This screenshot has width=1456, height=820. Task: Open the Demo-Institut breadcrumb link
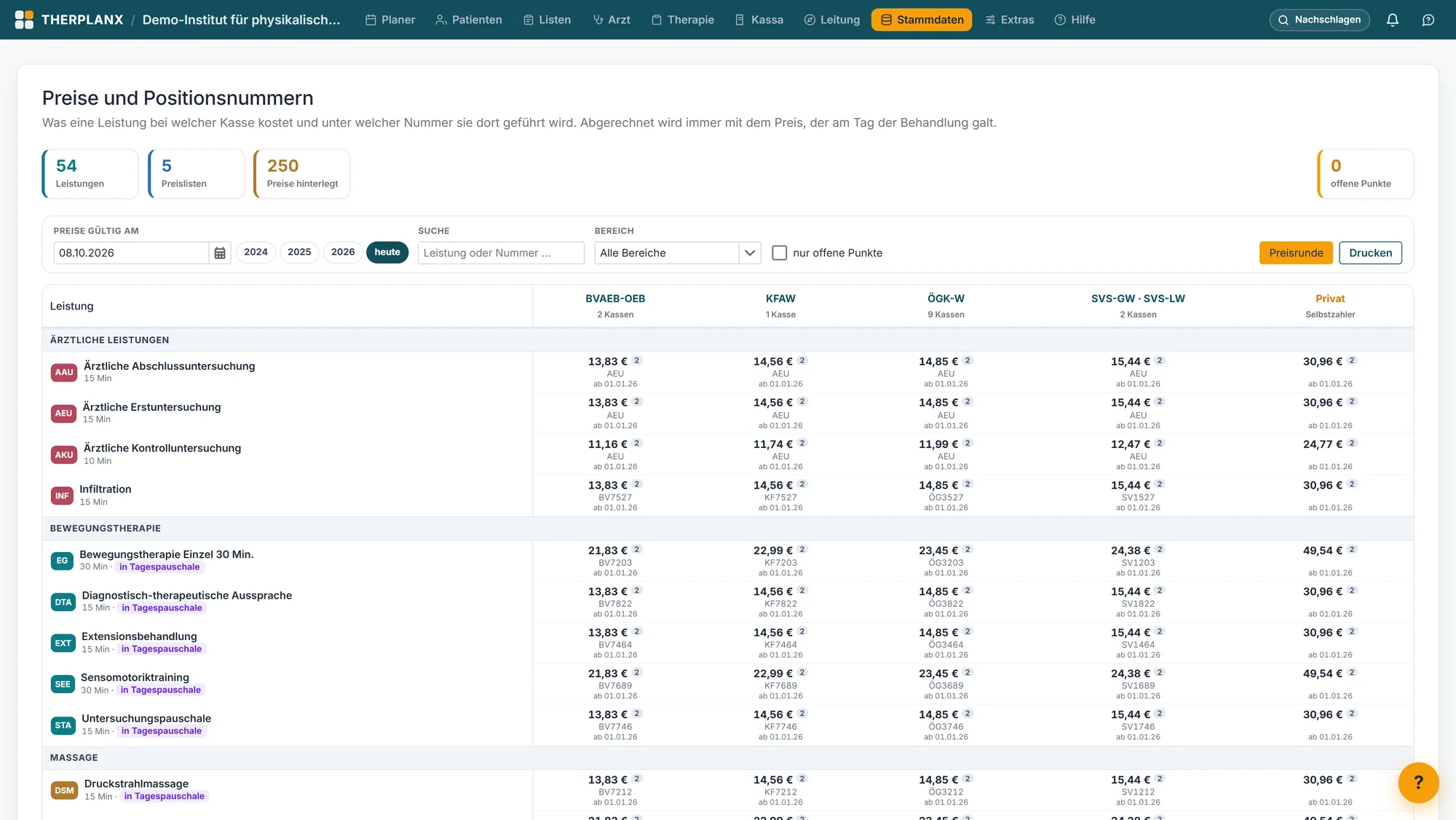(x=241, y=20)
